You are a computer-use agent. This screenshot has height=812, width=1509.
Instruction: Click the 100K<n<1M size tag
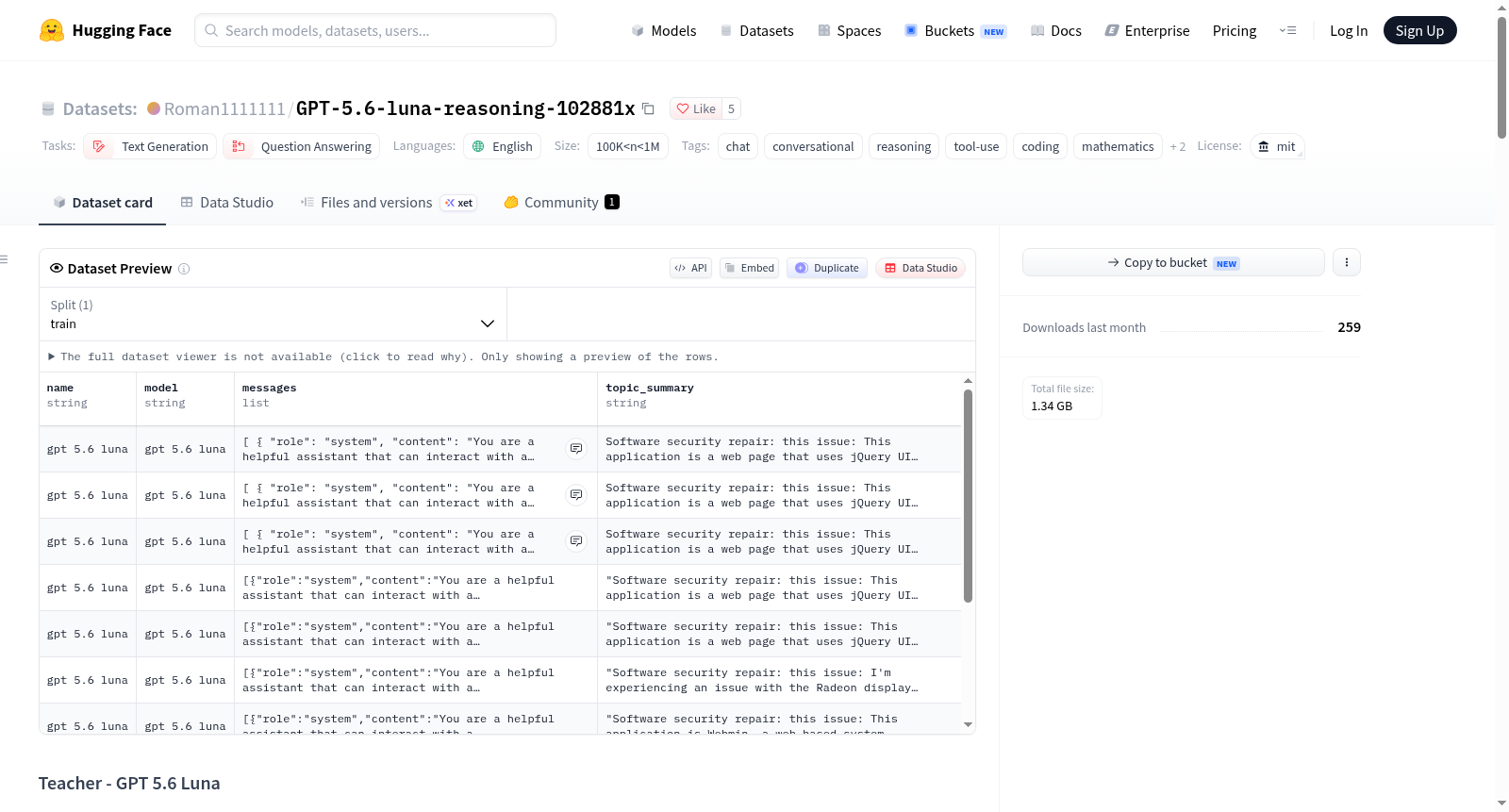click(x=628, y=146)
